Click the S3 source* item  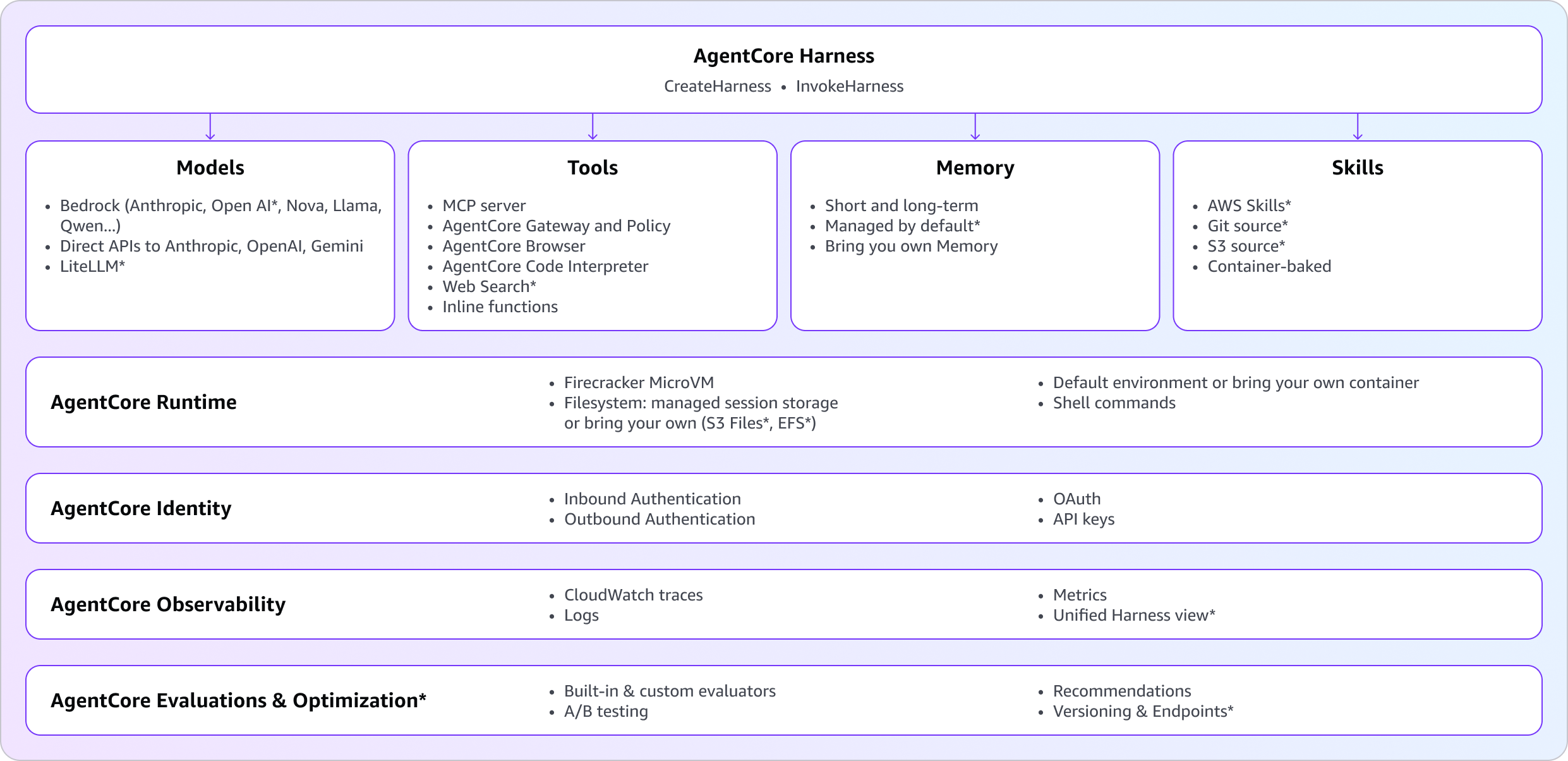[x=1246, y=246]
